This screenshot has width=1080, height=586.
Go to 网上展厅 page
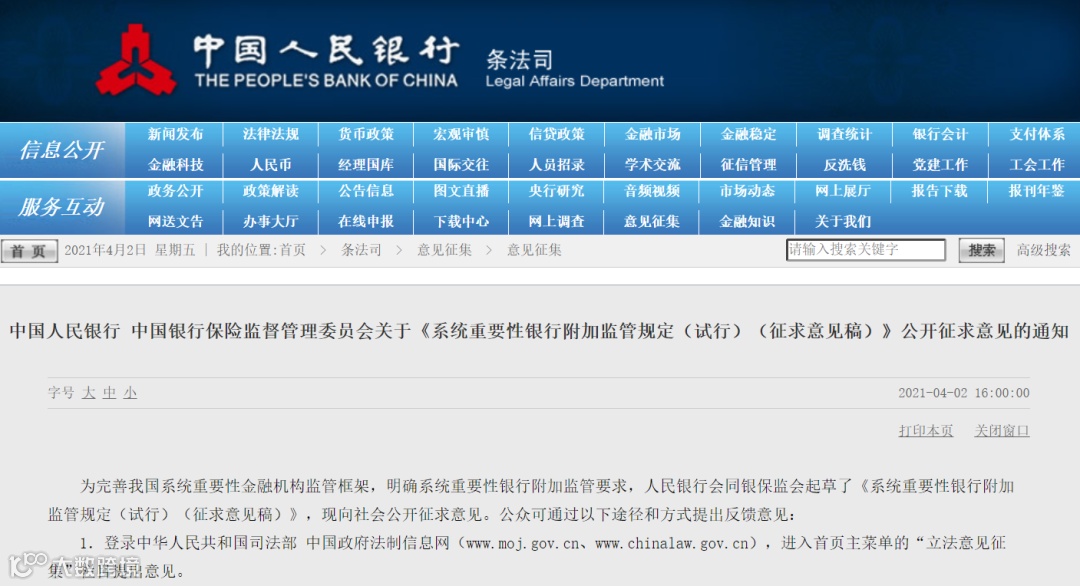[843, 191]
